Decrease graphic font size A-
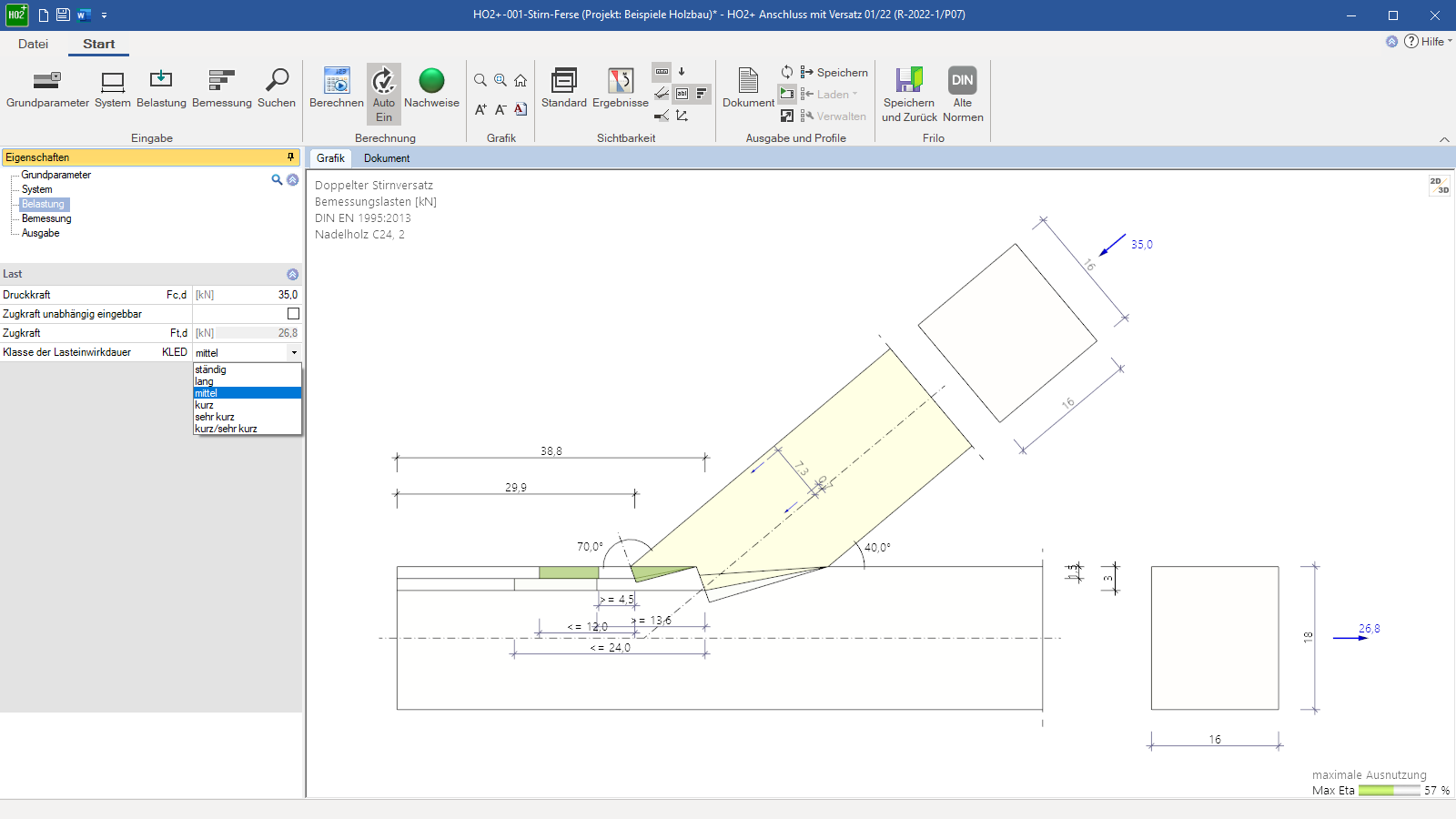This screenshot has width=1456, height=819. click(500, 109)
